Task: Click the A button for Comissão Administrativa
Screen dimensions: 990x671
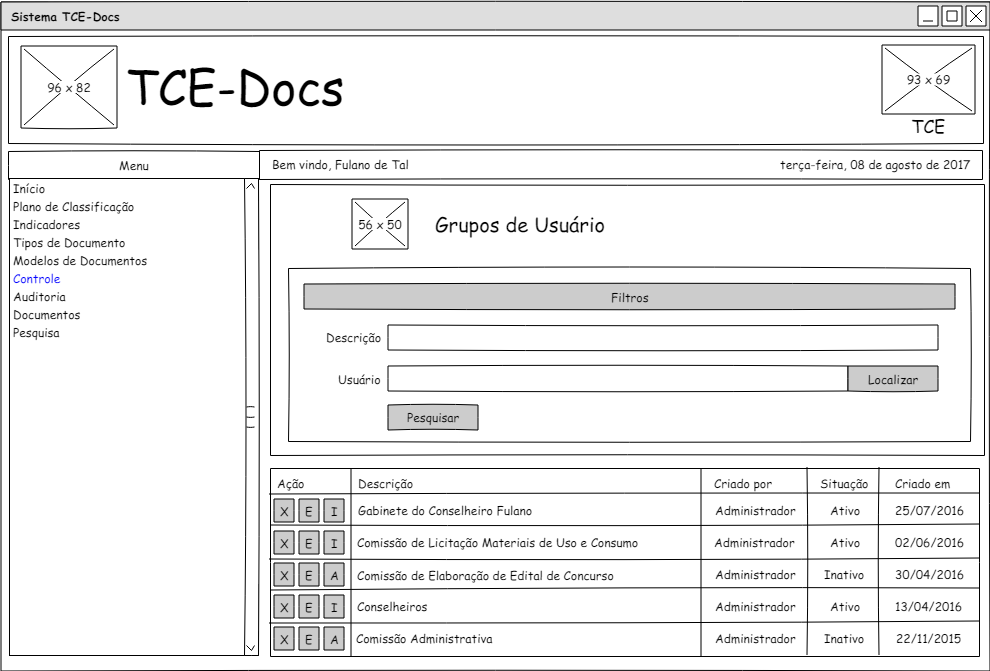Action: pyautogui.click(x=334, y=640)
